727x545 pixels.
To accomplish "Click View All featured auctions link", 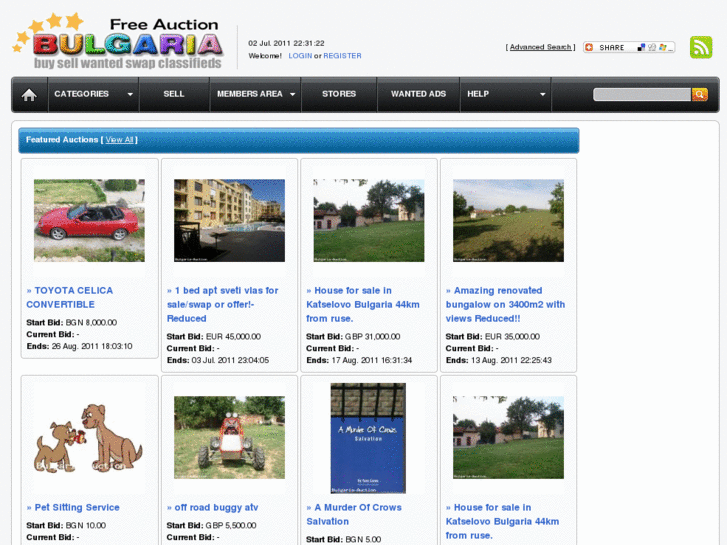I will pyautogui.click(x=119, y=140).
